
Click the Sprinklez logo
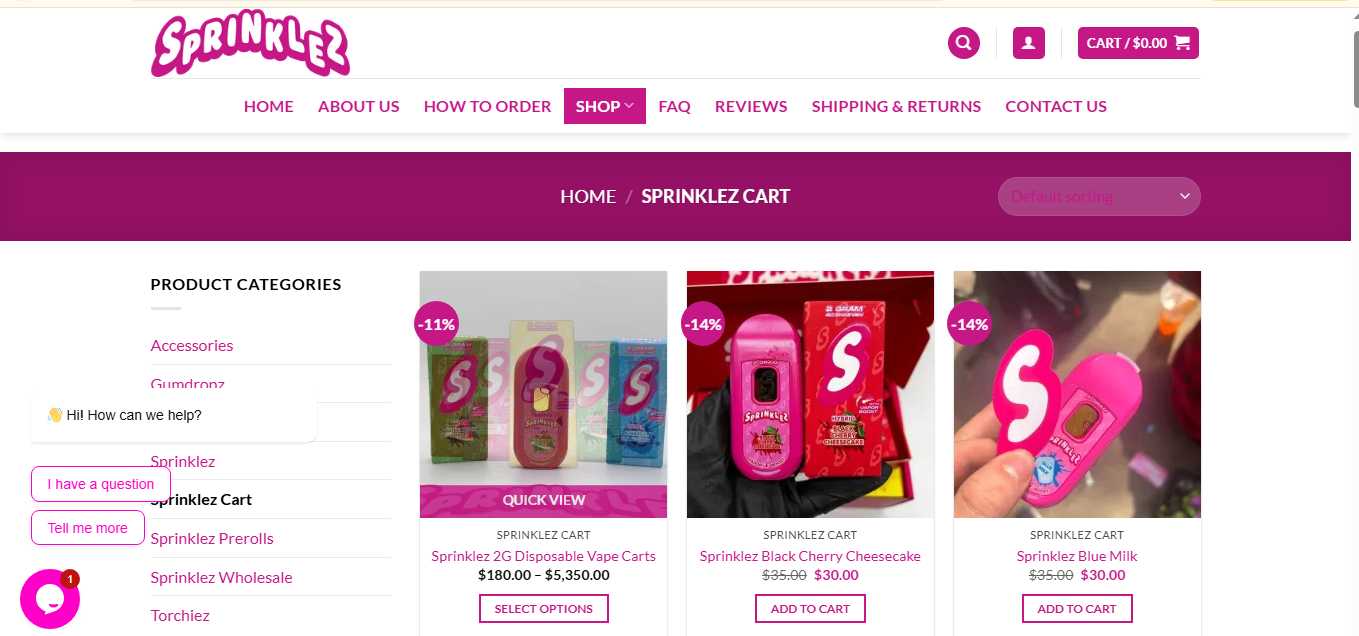(x=251, y=45)
